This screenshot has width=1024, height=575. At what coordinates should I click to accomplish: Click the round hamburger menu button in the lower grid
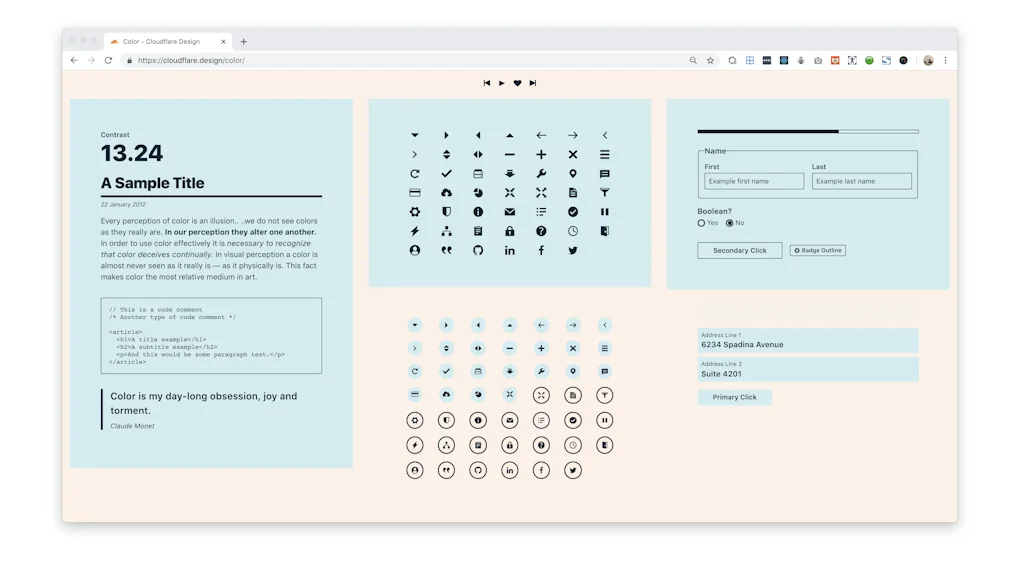[x=605, y=348]
